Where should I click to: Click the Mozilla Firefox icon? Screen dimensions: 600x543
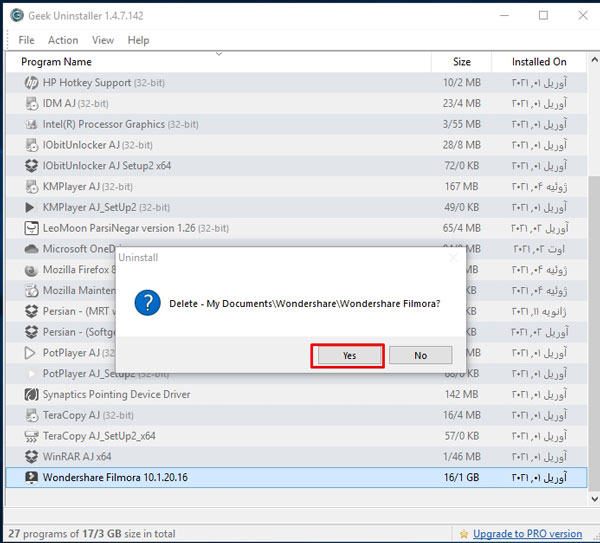coord(31,270)
